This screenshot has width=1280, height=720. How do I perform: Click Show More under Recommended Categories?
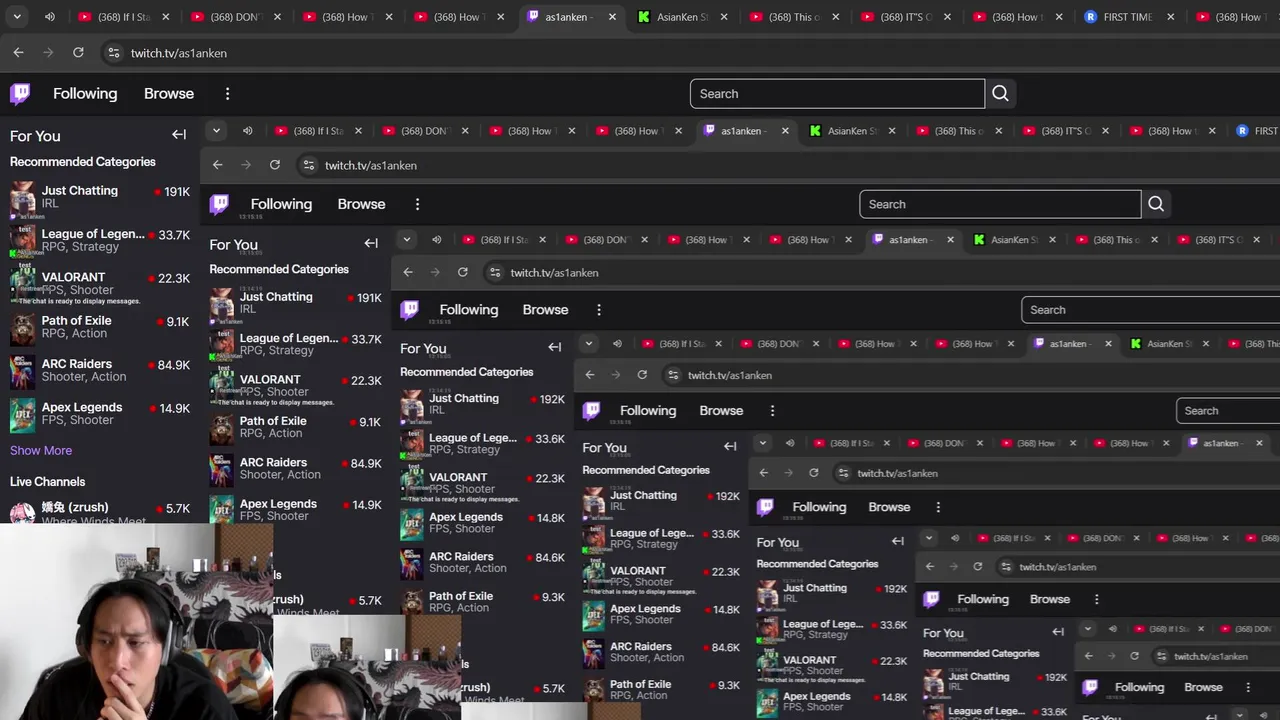(x=41, y=450)
